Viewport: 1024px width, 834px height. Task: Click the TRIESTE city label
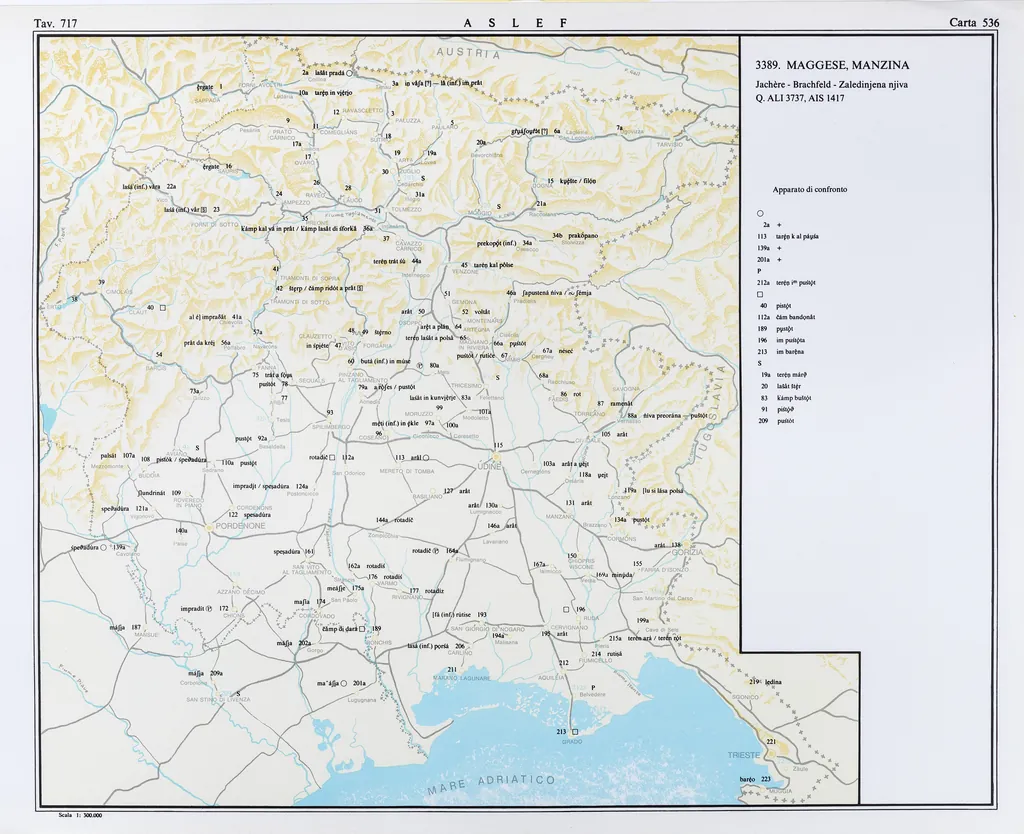[743, 754]
